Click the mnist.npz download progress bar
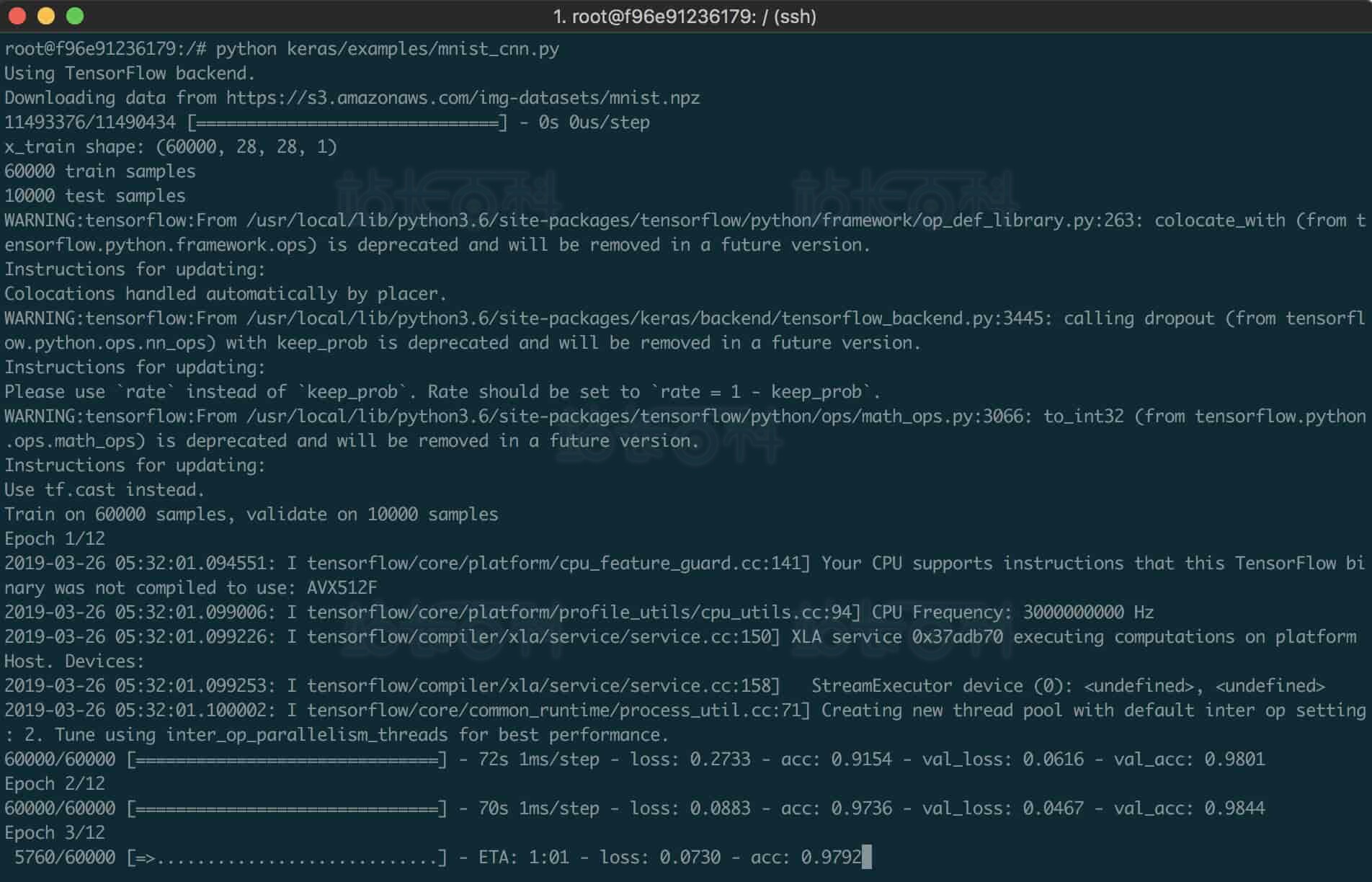This screenshot has width=1372, height=882. pos(347,122)
